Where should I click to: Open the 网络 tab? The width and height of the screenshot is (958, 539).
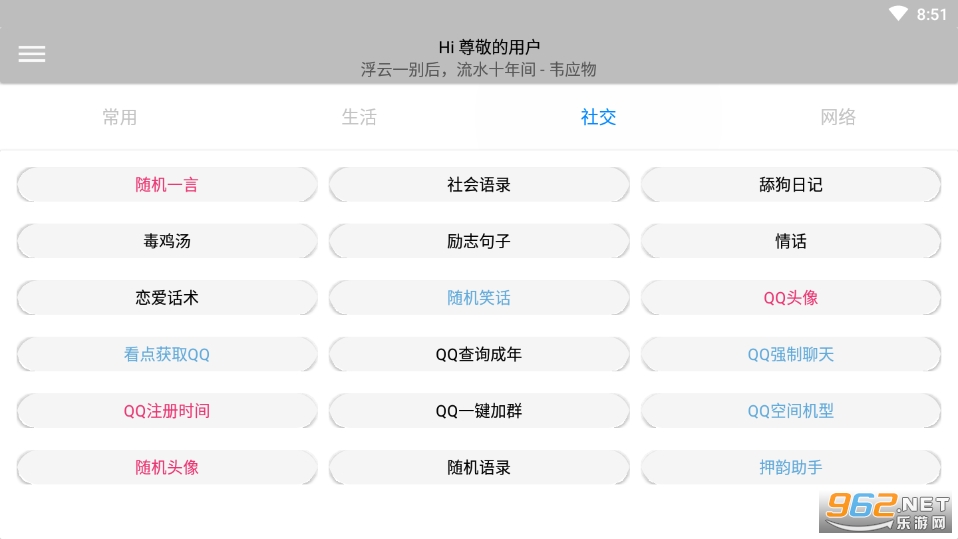[838, 117]
